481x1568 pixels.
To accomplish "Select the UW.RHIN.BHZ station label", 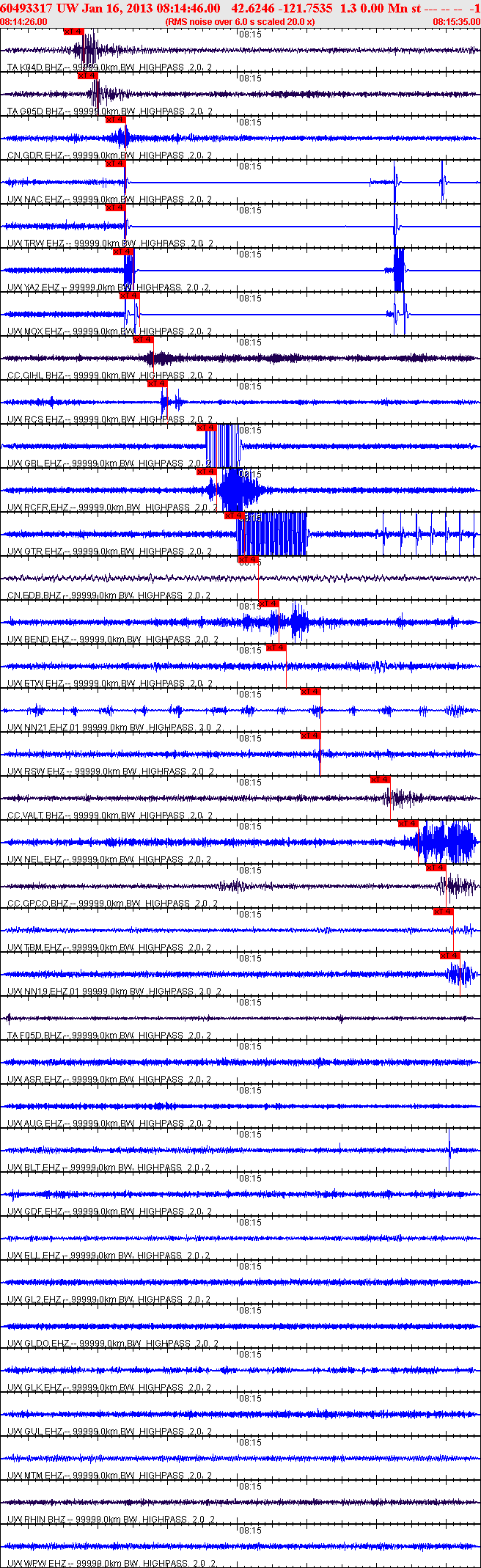I will [111, 1520].
